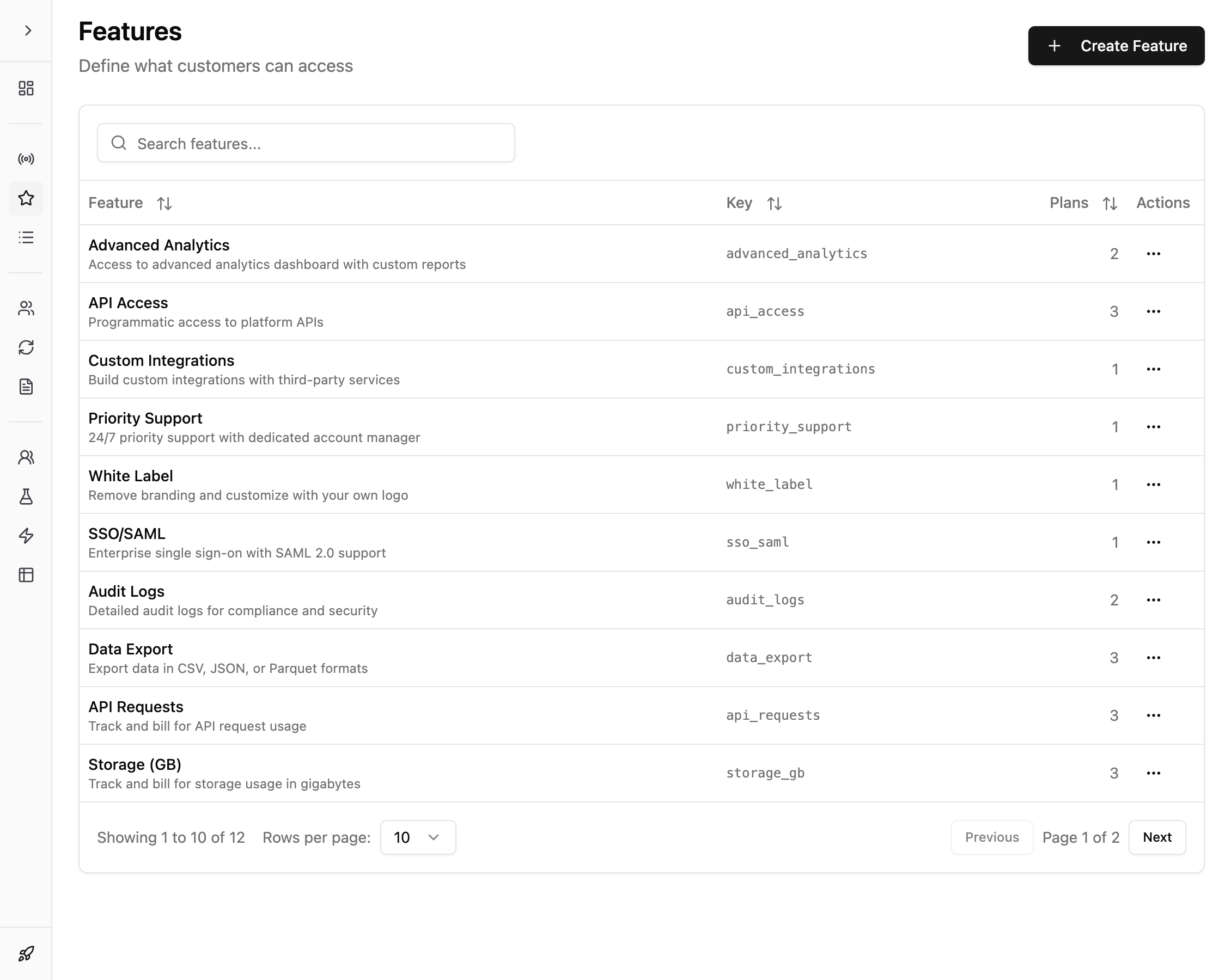Open actions menu for Advanced Analytics

pos(1153,254)
